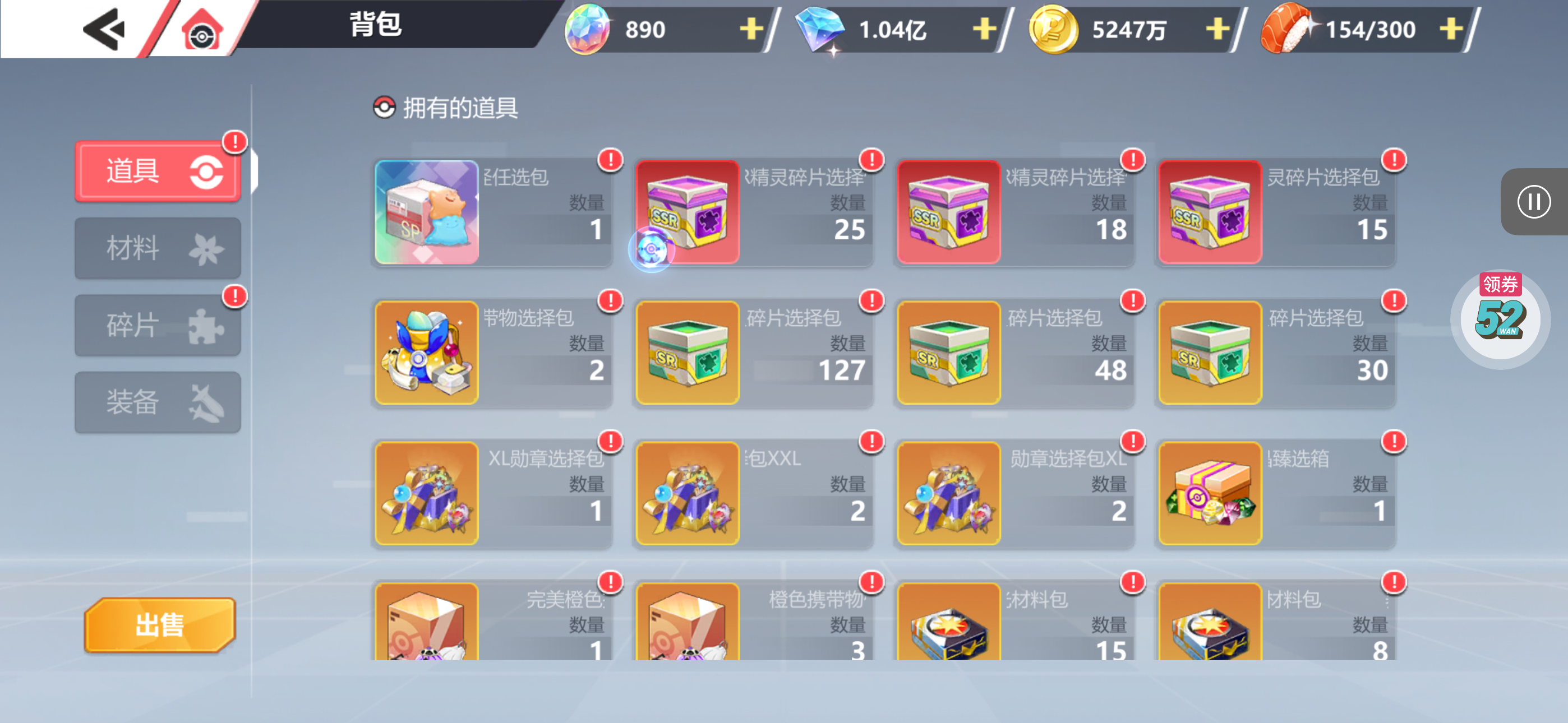Click the orange 出售 sell button
Viewport: 1568px width, 723px height.
pos(159,625)
